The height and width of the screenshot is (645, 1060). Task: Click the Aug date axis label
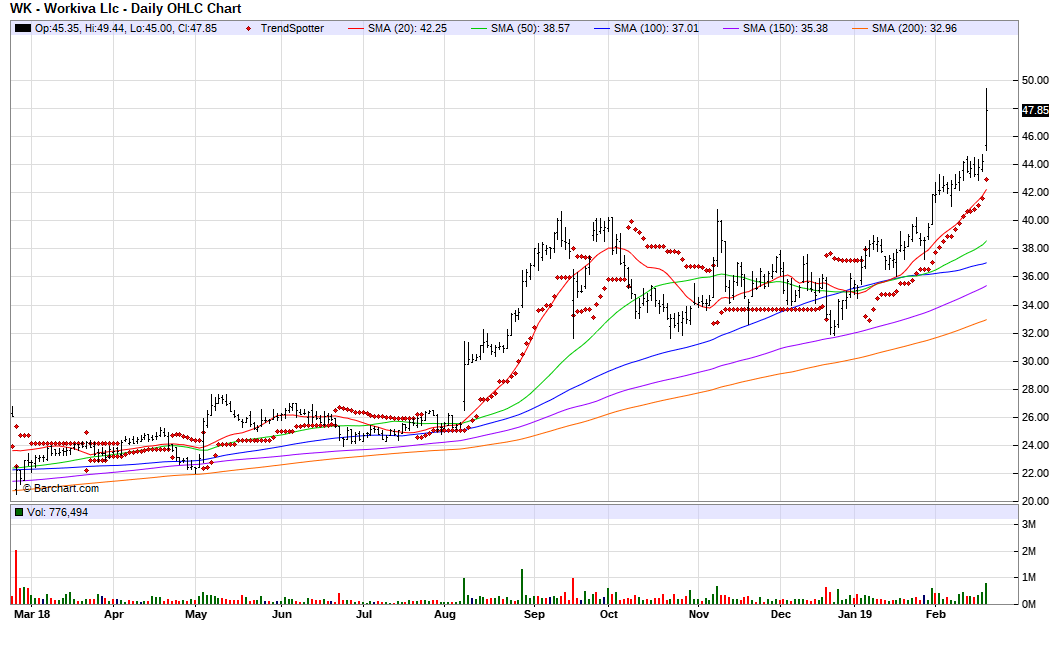(445, 615)
